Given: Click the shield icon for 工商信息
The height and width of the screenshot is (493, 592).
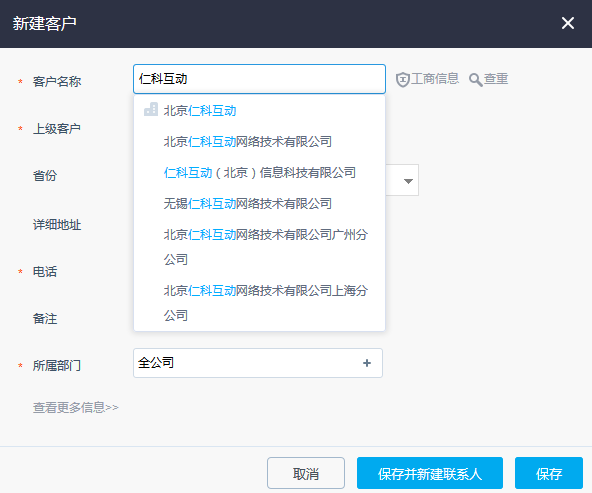Looking at the screenshot, I should (402, 80).
